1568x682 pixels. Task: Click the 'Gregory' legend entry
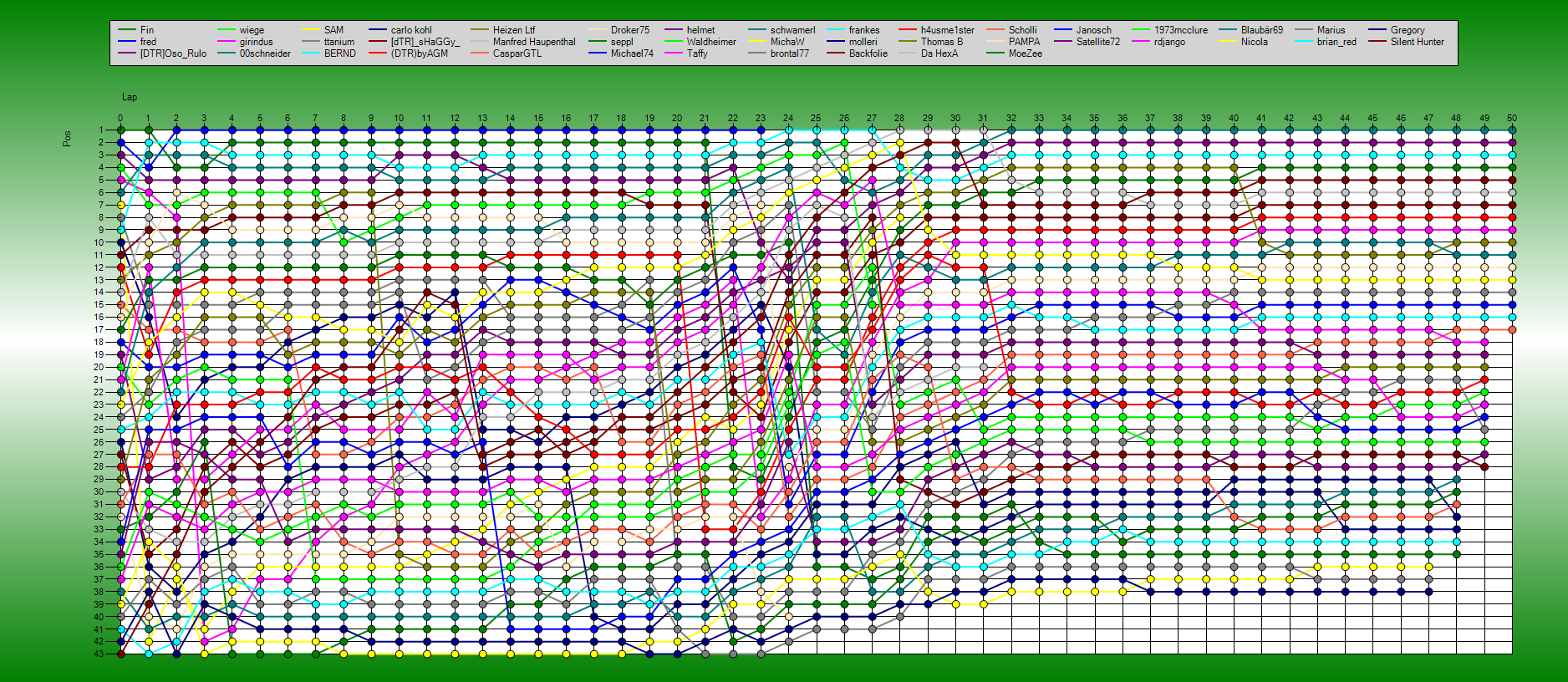click(x=1397, y=30)
